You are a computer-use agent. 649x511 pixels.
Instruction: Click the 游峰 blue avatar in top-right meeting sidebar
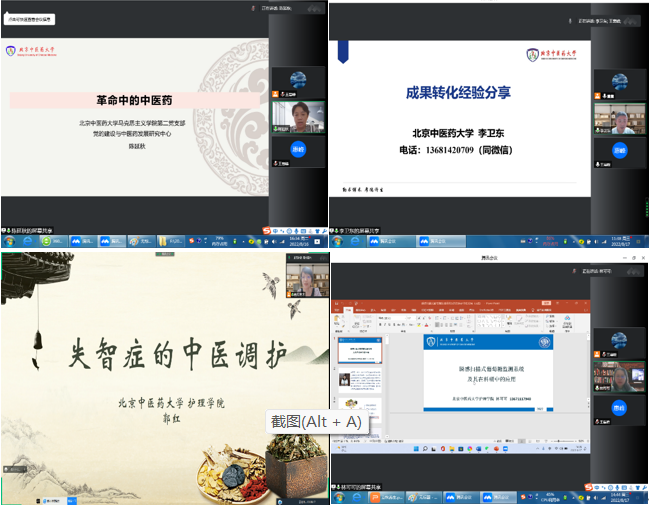pyautogui.click(x=620, y=151)
